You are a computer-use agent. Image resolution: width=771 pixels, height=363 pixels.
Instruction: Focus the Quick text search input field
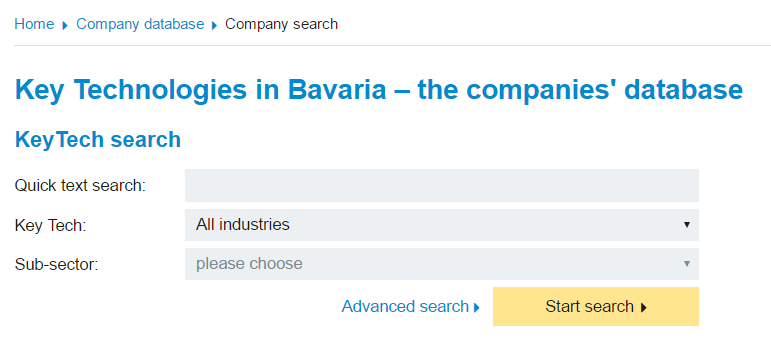coord(442,185)
